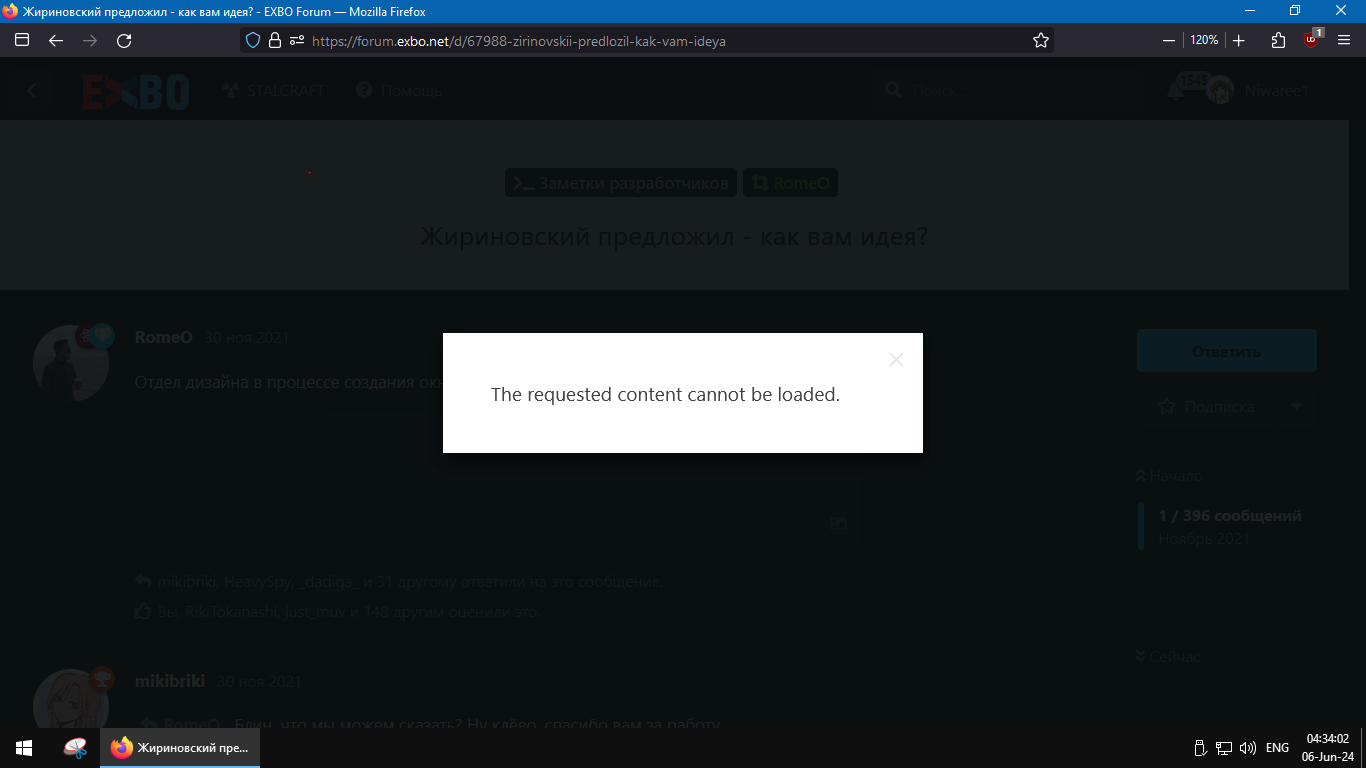Open the ENG language switcher
Image resolution: width=1366 pixels, height=768 pixels.
(x=1277, y=748)
